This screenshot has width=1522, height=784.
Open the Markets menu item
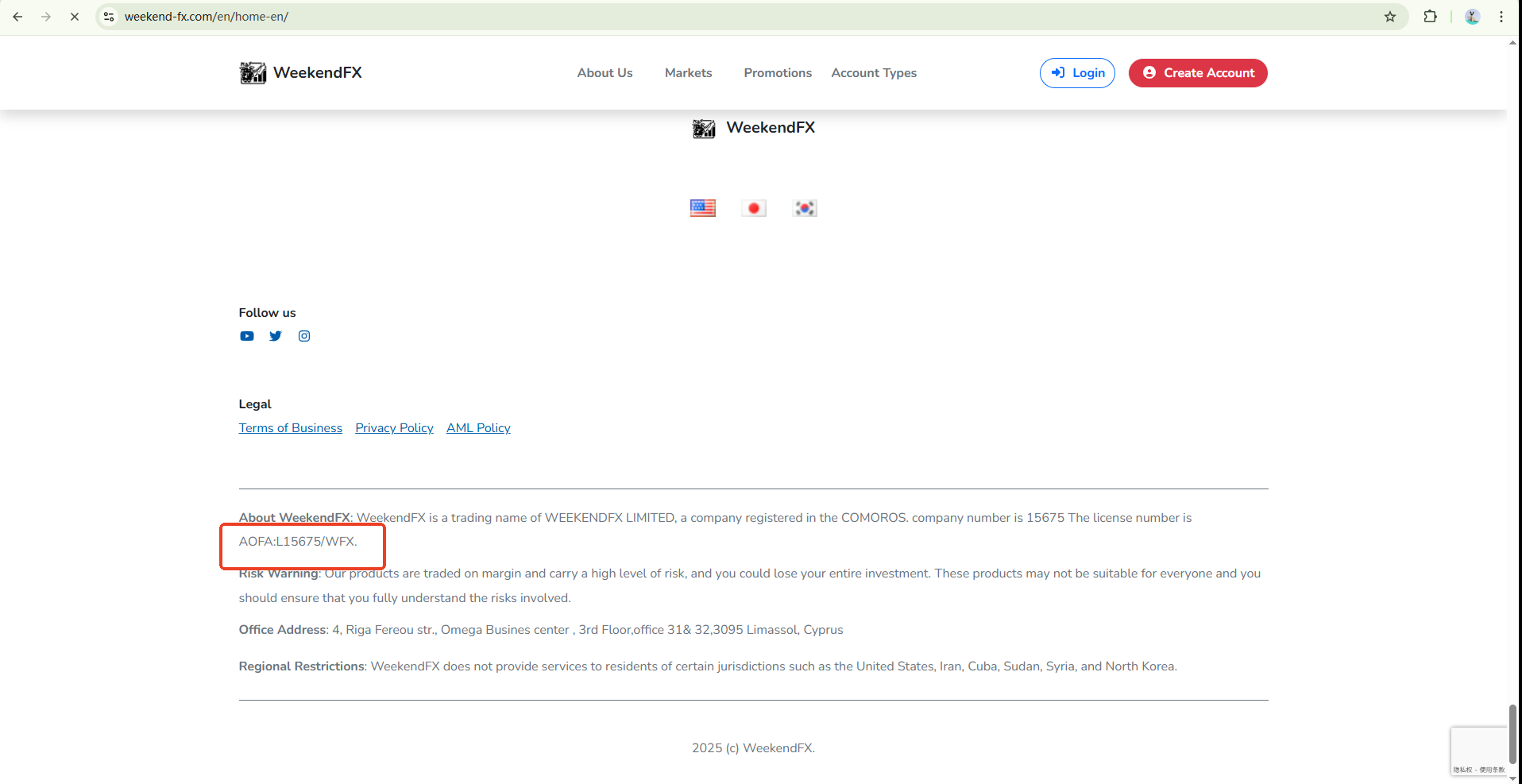tap(689, 73)
